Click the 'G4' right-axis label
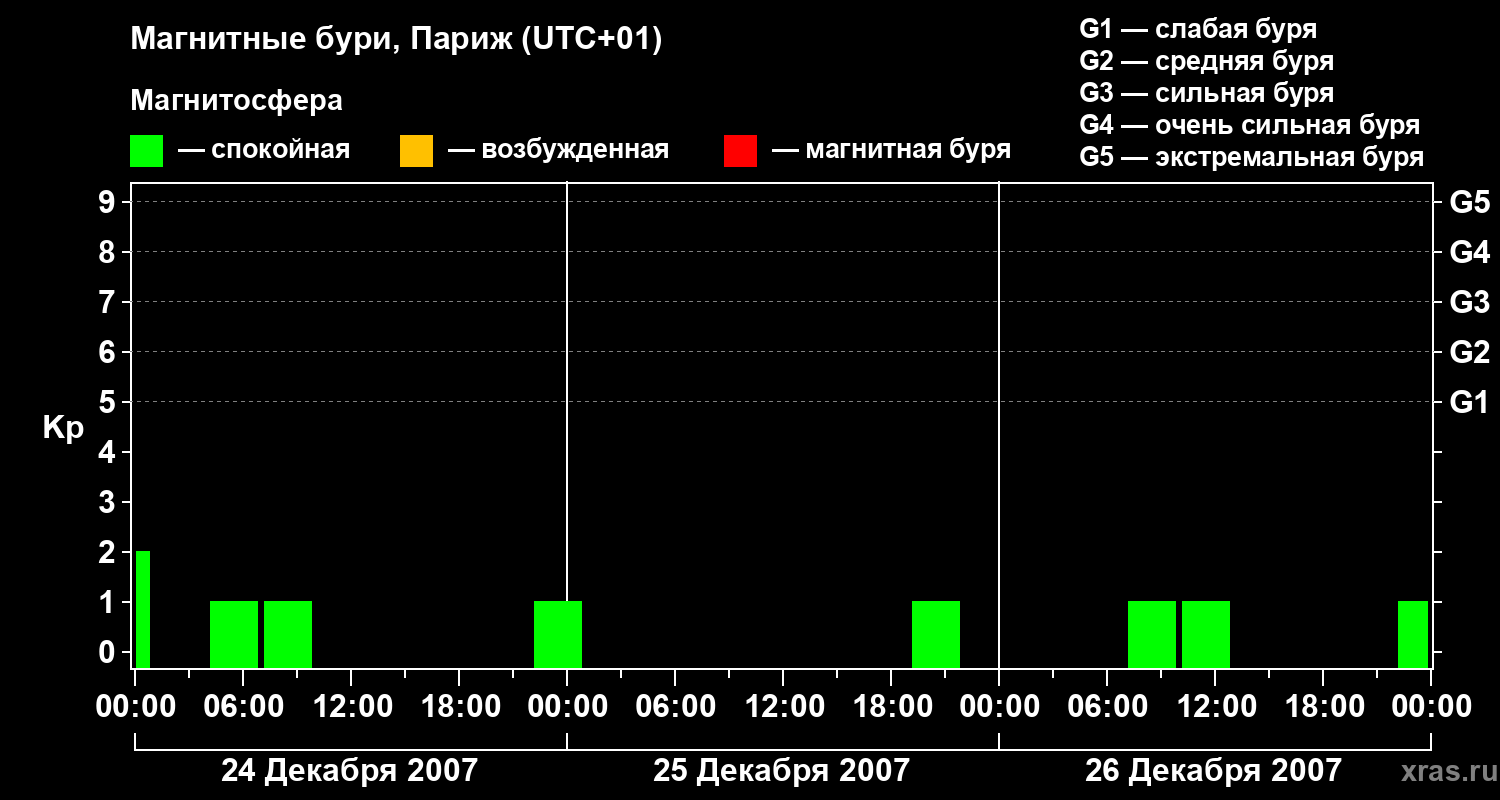Image resolution: width=1500 pixels, height=800 pixels. pyautogui.click(x=1470, y=253)
